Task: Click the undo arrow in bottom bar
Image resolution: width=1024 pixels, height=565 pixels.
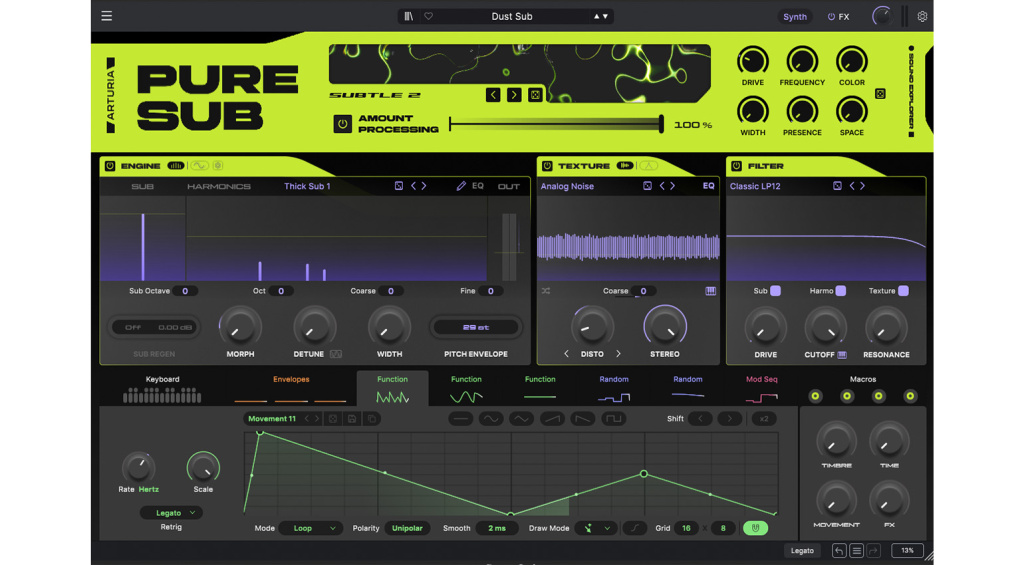Action: point(839,551)
